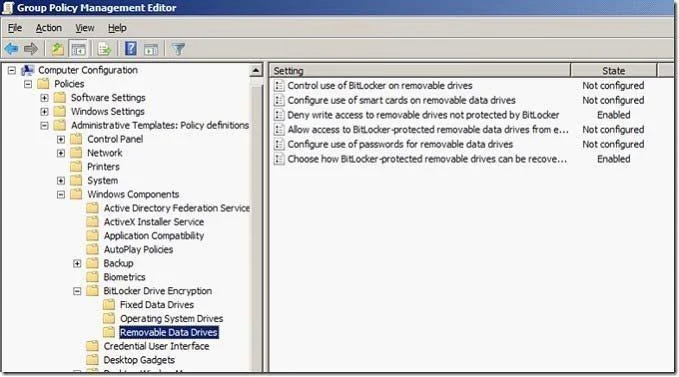Click the Credential User Interface folder icon
Viewport: 679px width, 377px height.
click(x=92, y=346)
